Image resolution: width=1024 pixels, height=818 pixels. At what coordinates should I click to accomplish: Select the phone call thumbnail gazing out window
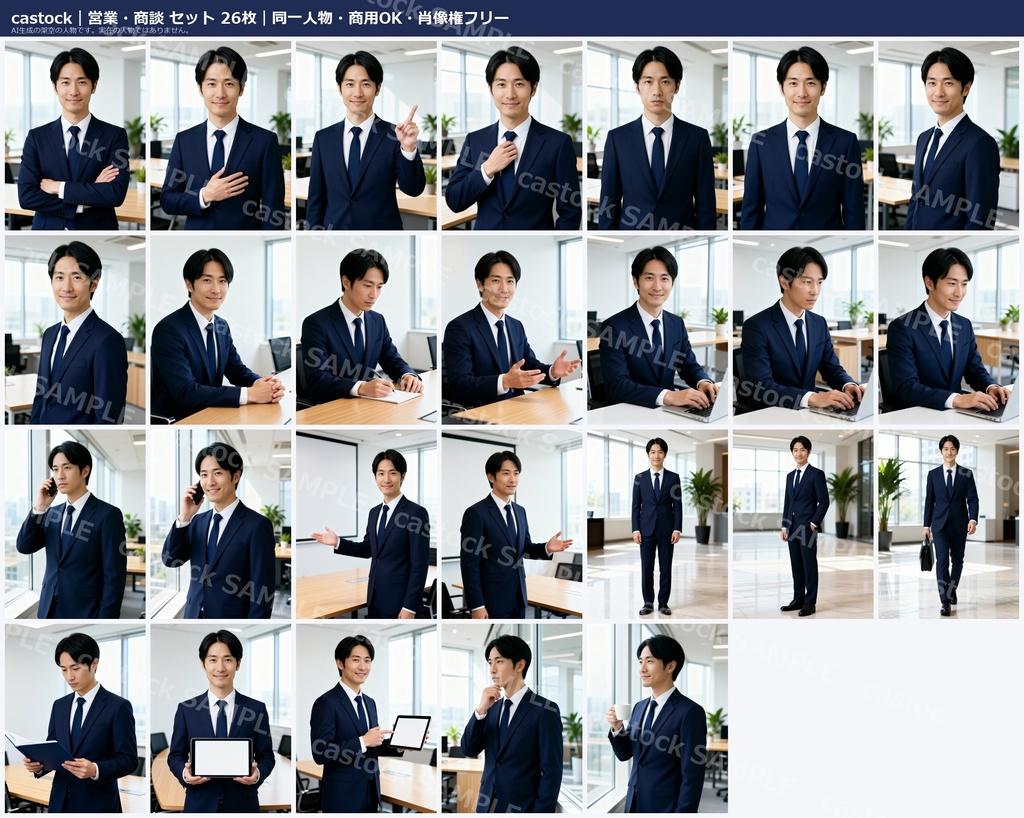point(75,524)
